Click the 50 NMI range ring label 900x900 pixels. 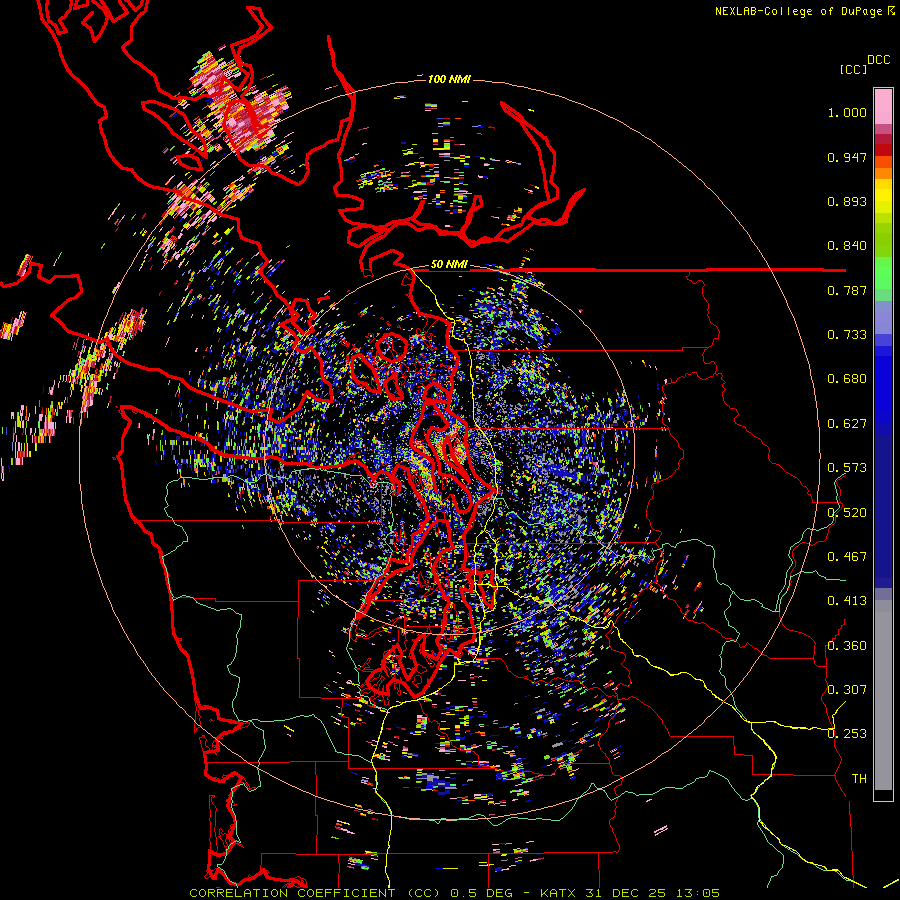449,265
